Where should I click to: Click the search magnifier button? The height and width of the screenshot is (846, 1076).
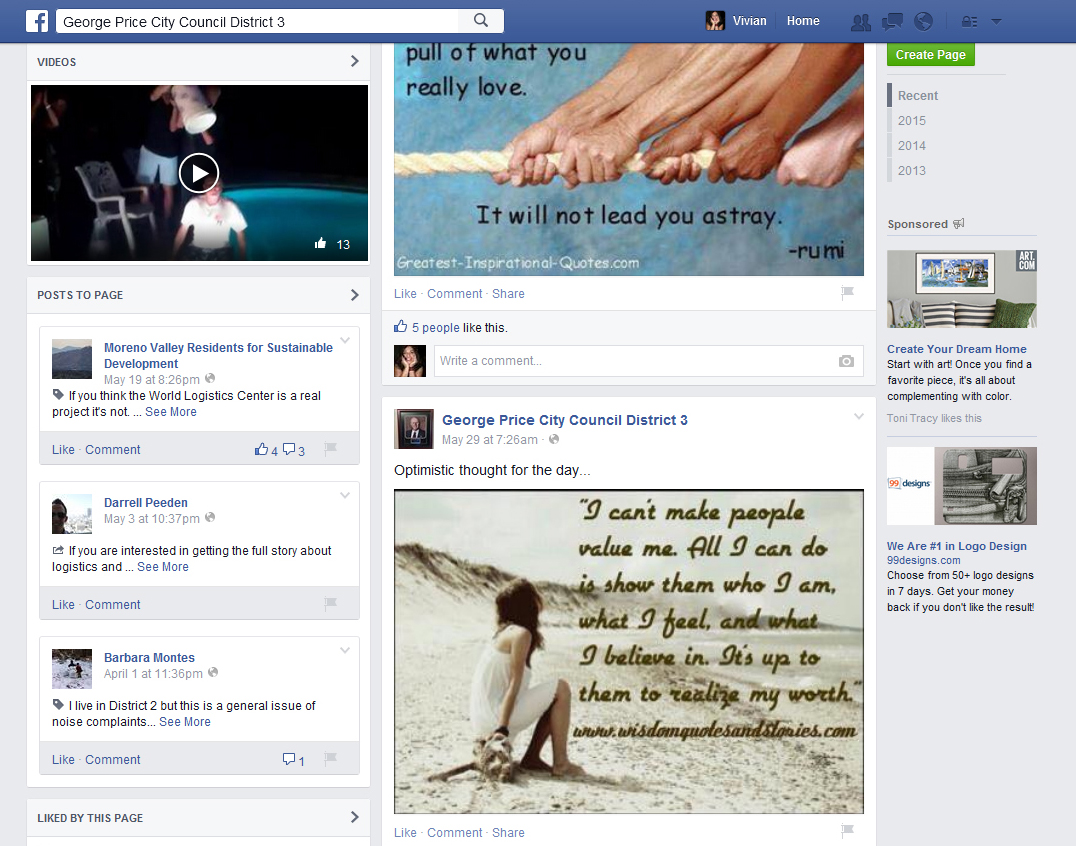(x=481, y=21)
